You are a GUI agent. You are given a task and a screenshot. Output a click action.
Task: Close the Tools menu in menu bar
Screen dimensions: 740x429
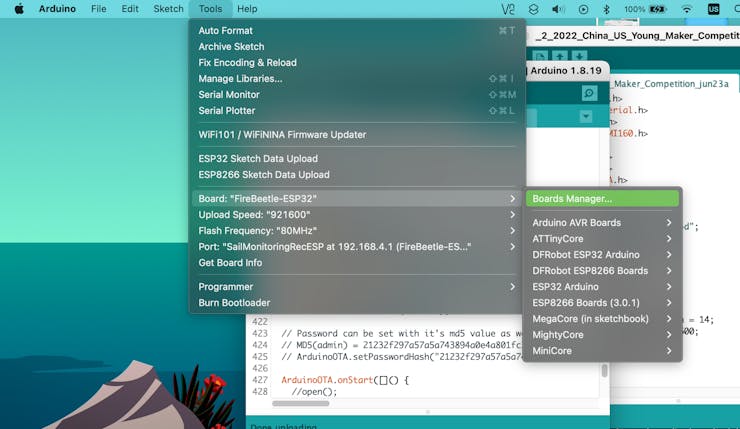pyautogui.click(x=210, y=9)
